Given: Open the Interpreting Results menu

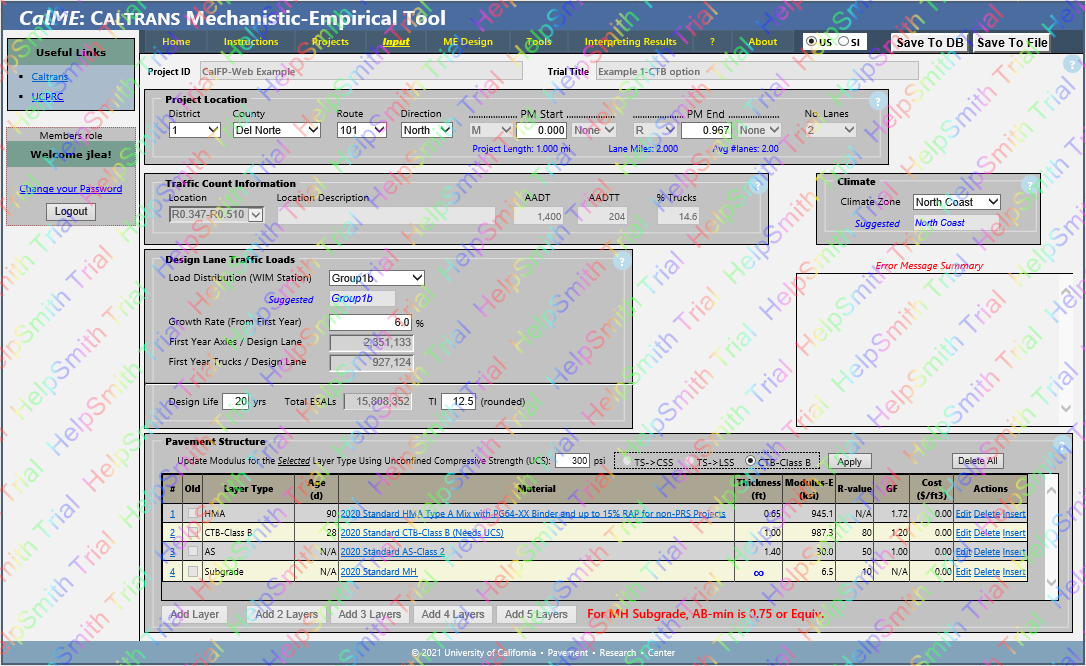Looking at the screenshot, I should (x=630, y=42).
